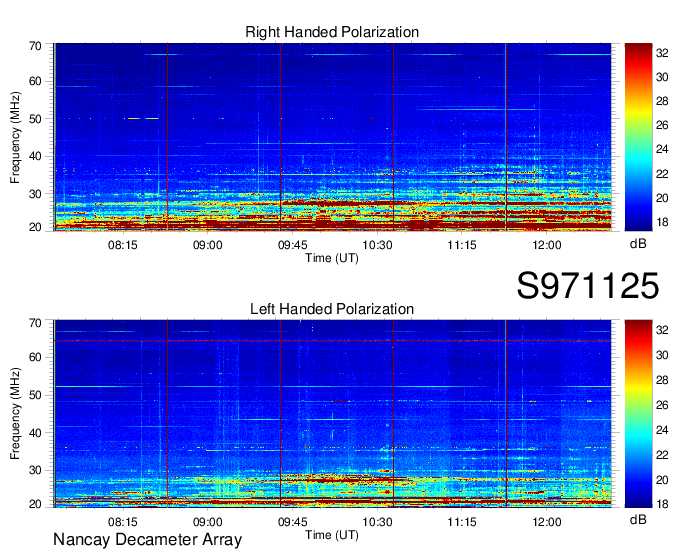Click the bottom plot Frequency (MHz) label

pos(15,414)
